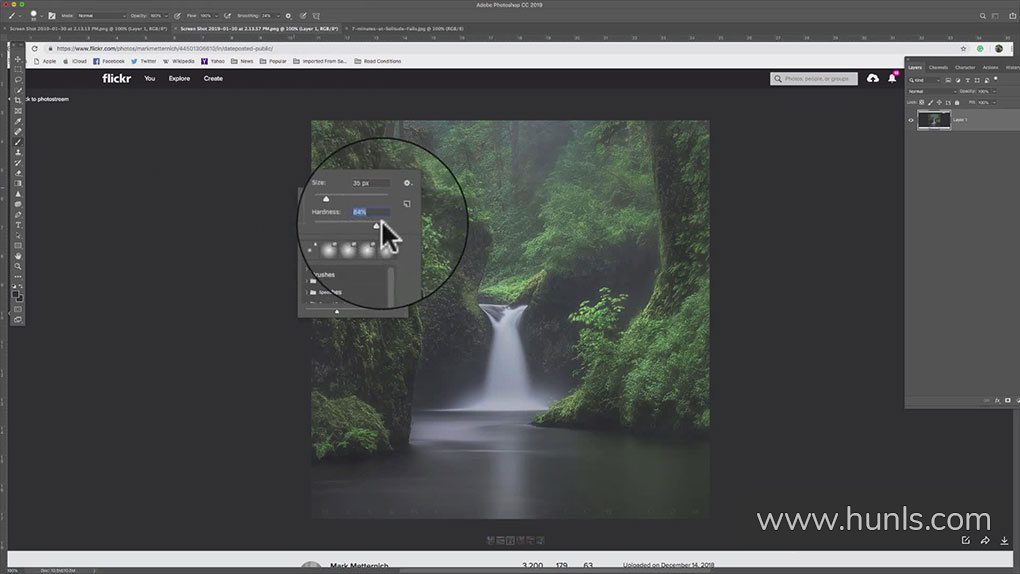Click the flickr logo
1020x574 pixels.
coord(116,78)
